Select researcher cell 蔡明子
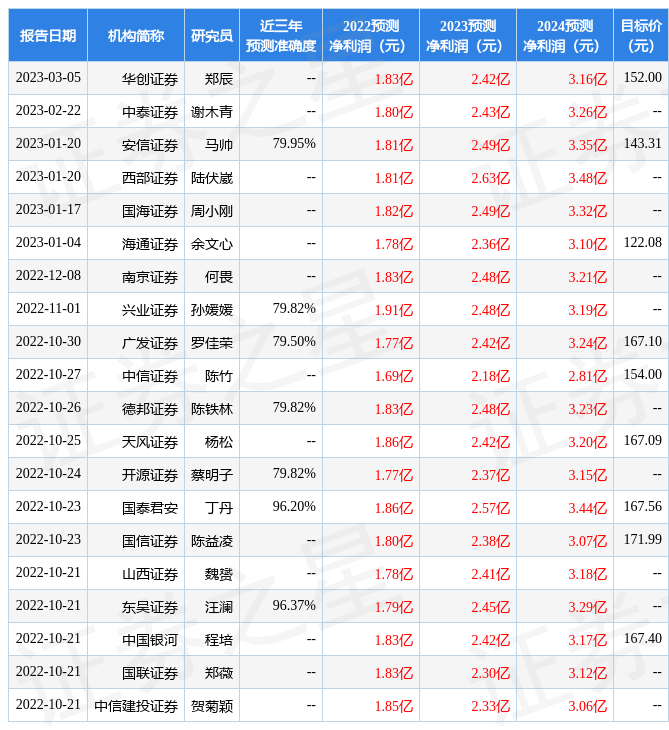Viewport: 669px width, 730px height. coord(212,475)
